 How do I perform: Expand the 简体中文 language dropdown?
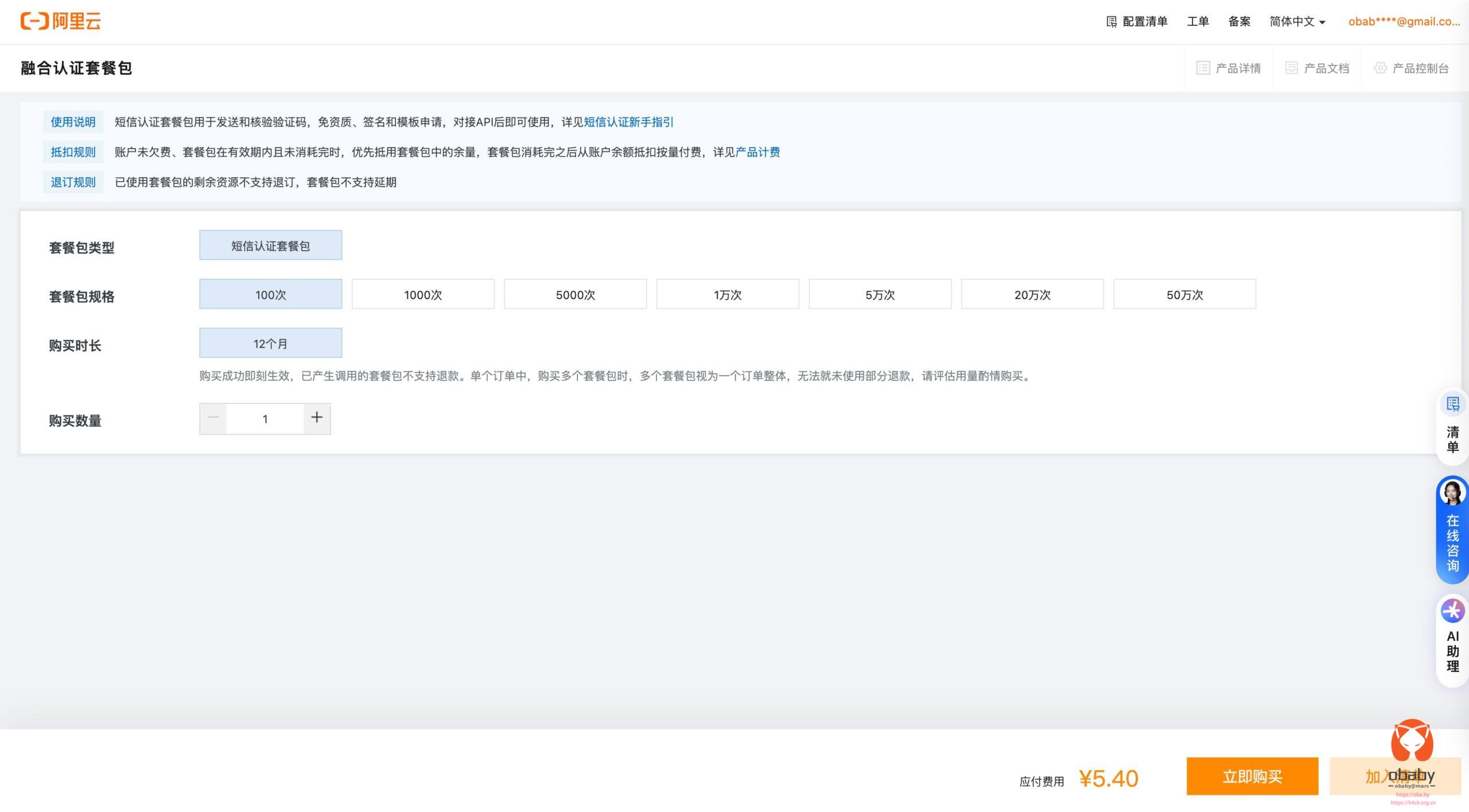(1297, 22)
